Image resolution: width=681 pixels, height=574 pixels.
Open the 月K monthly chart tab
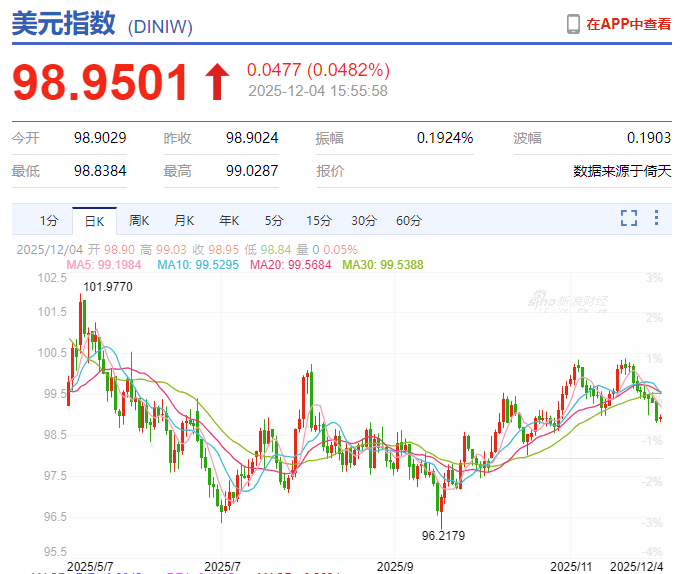(x=184, y=220)
